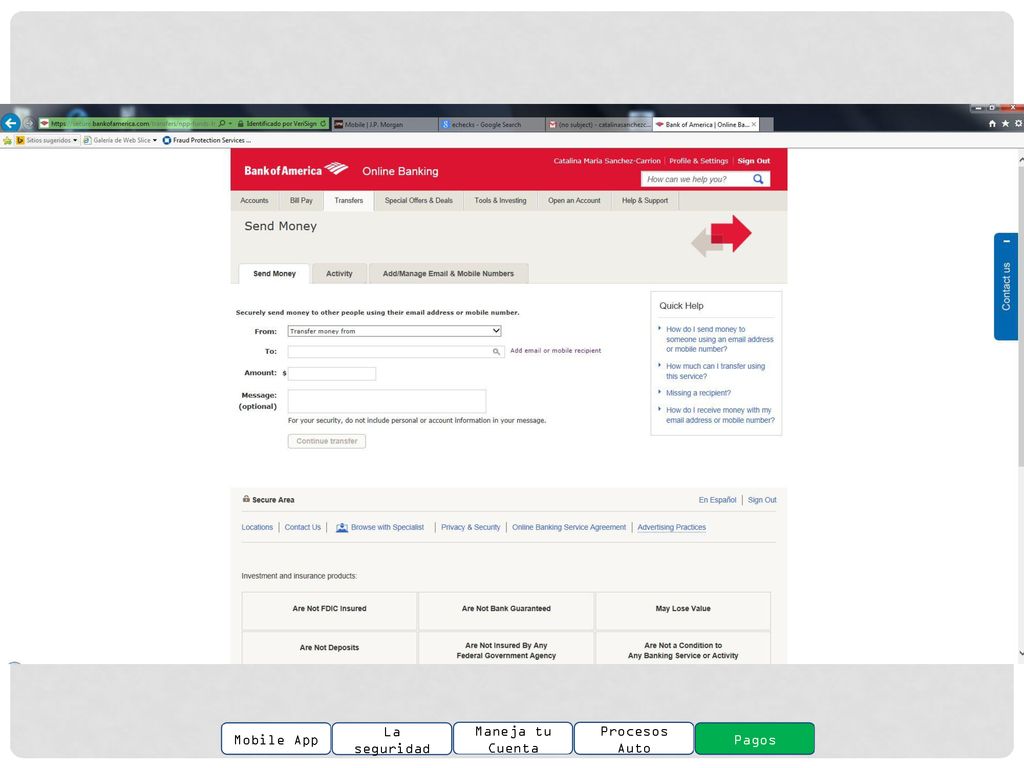Click the Maneja tu Cuenta slide button

coord(513,739)
